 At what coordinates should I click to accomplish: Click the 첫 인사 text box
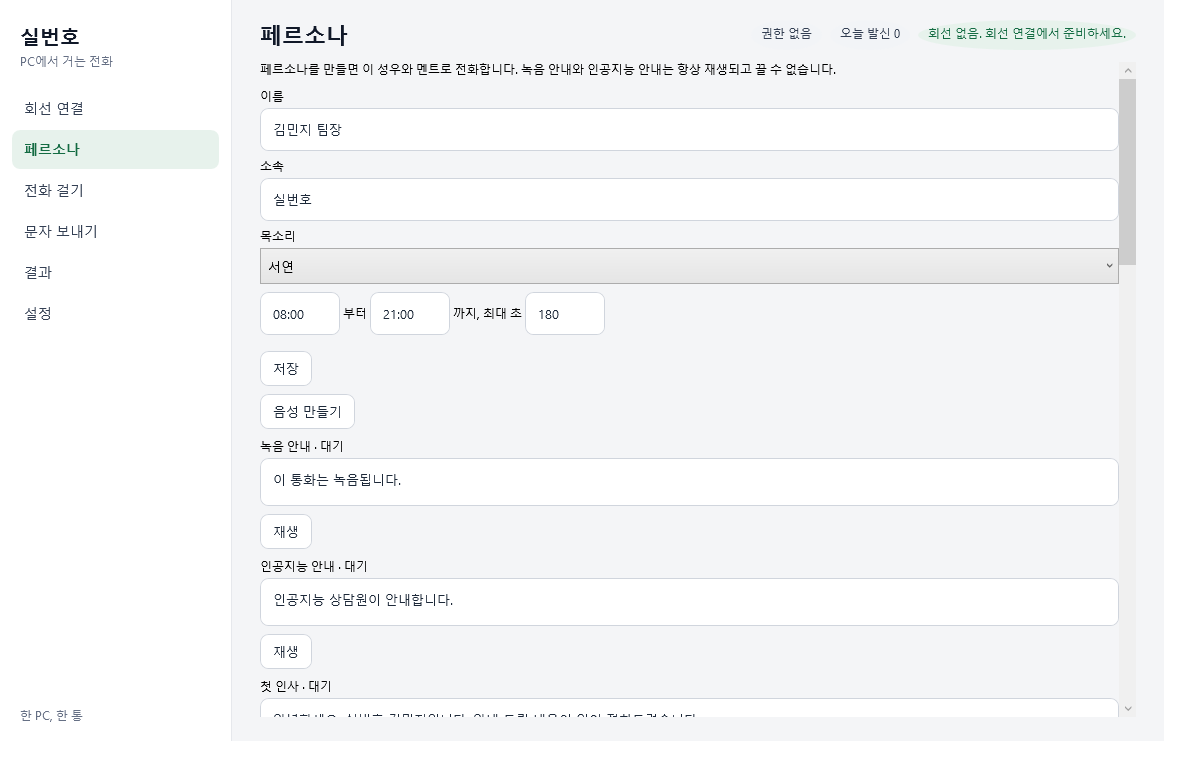(x=689, y=708)
